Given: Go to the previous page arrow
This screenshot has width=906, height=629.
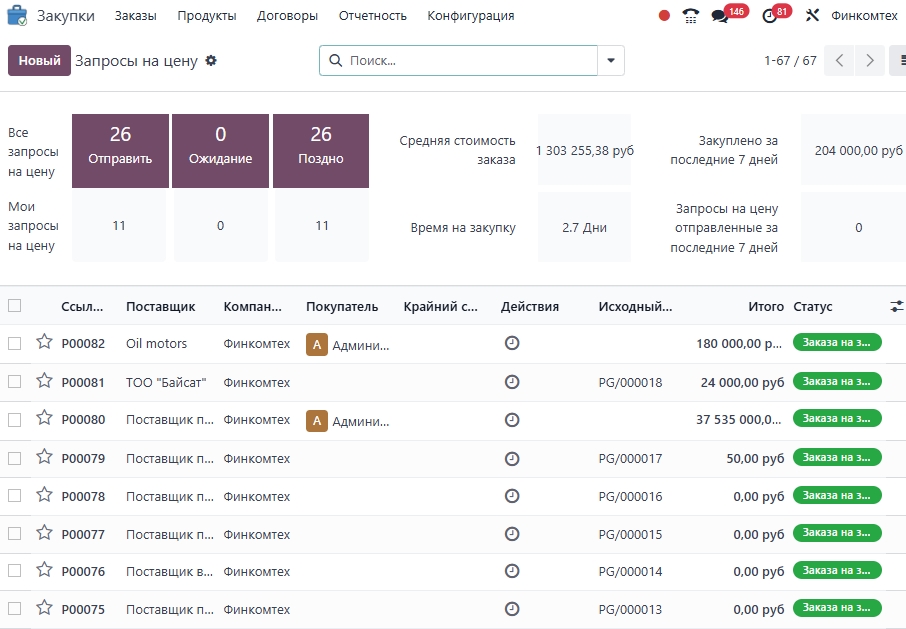Looking at the screenshot, I should click(x=839, y=60).
